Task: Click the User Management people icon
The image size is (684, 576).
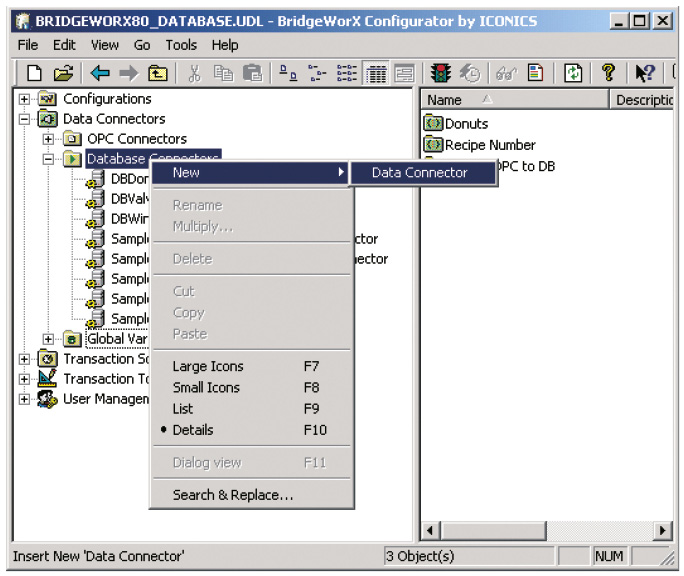Action: [x=47, y=399]
